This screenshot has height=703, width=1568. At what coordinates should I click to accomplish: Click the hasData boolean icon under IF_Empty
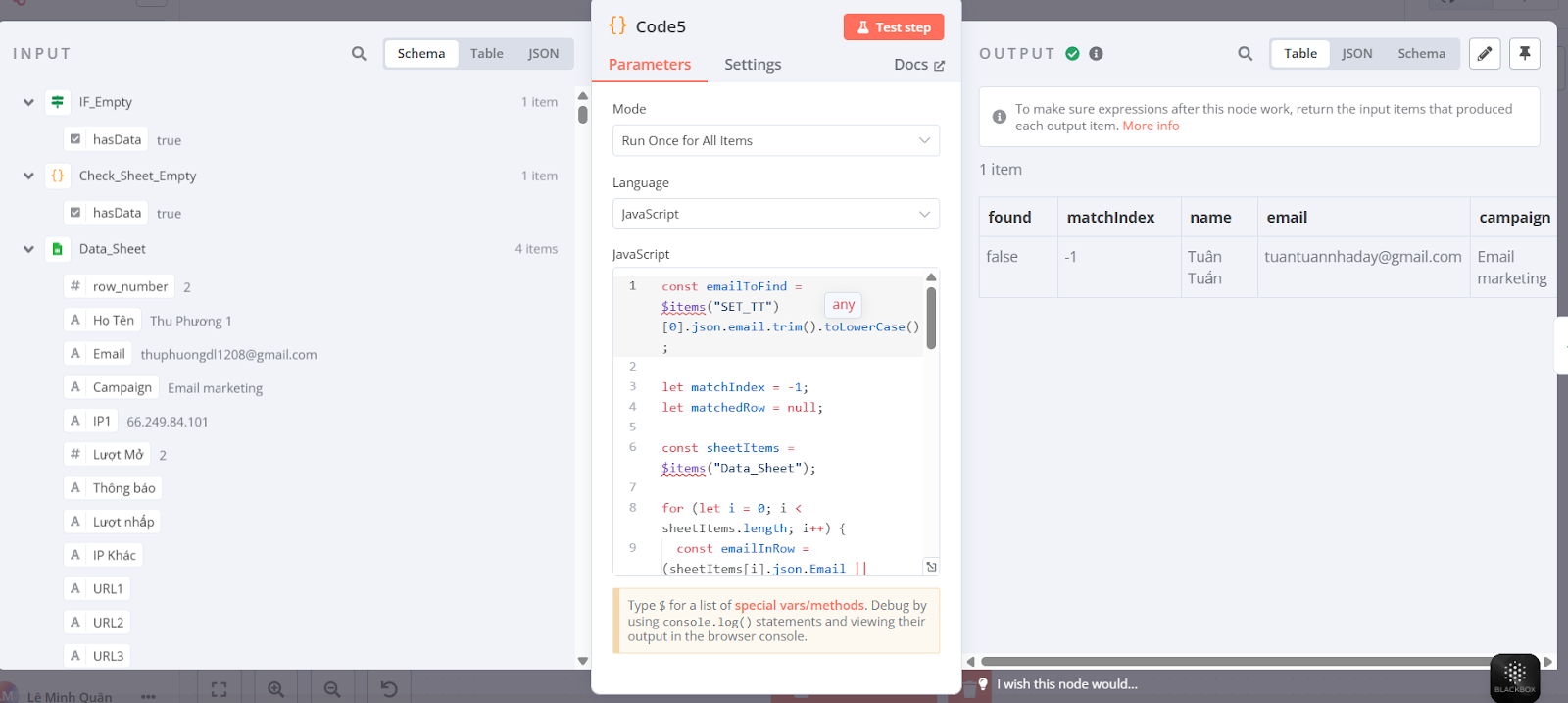pos(75,139)
